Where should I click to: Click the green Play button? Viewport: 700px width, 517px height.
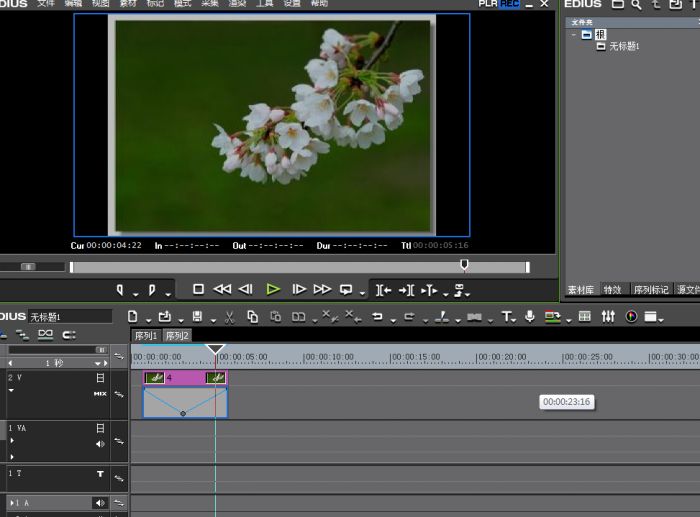click(273, 289)
